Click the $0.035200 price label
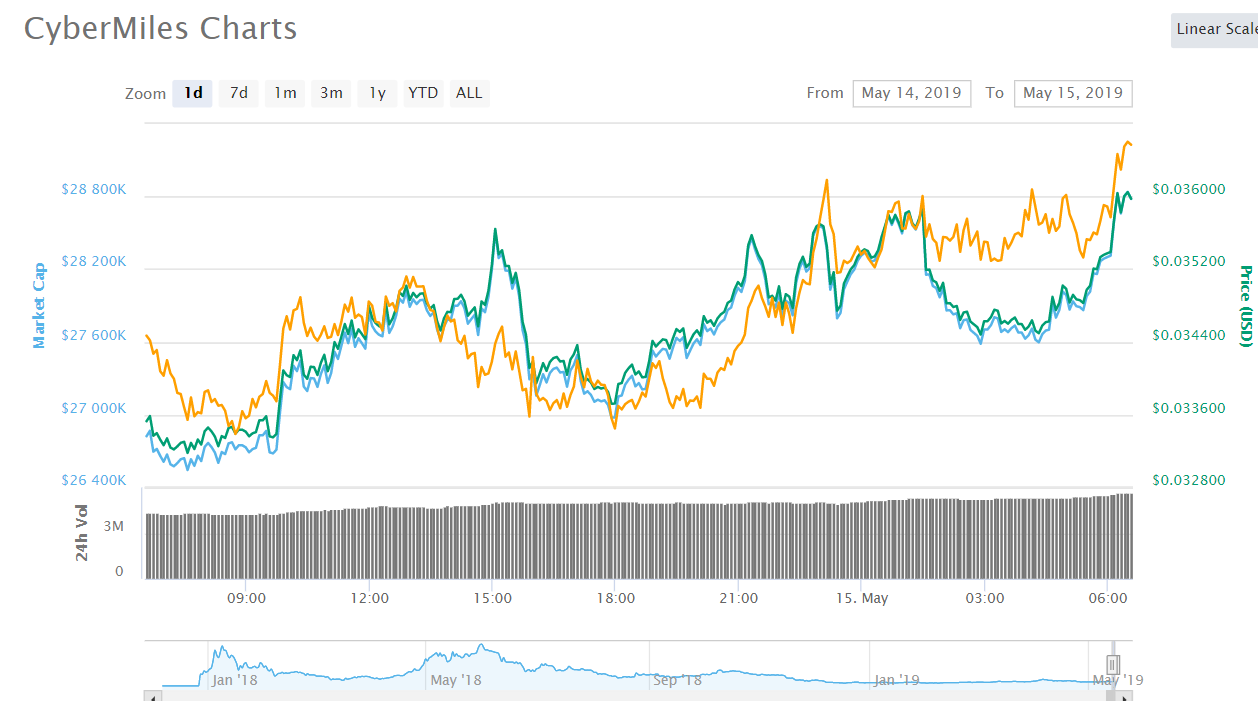The width and height of the screenshot is (1258, 701). 1189,262
